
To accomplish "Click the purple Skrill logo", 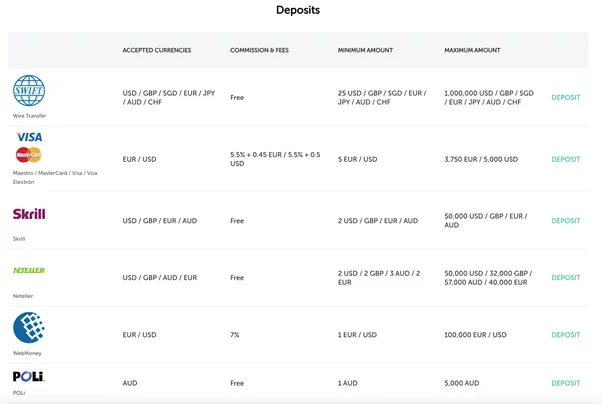I will (x=29, y=214).
